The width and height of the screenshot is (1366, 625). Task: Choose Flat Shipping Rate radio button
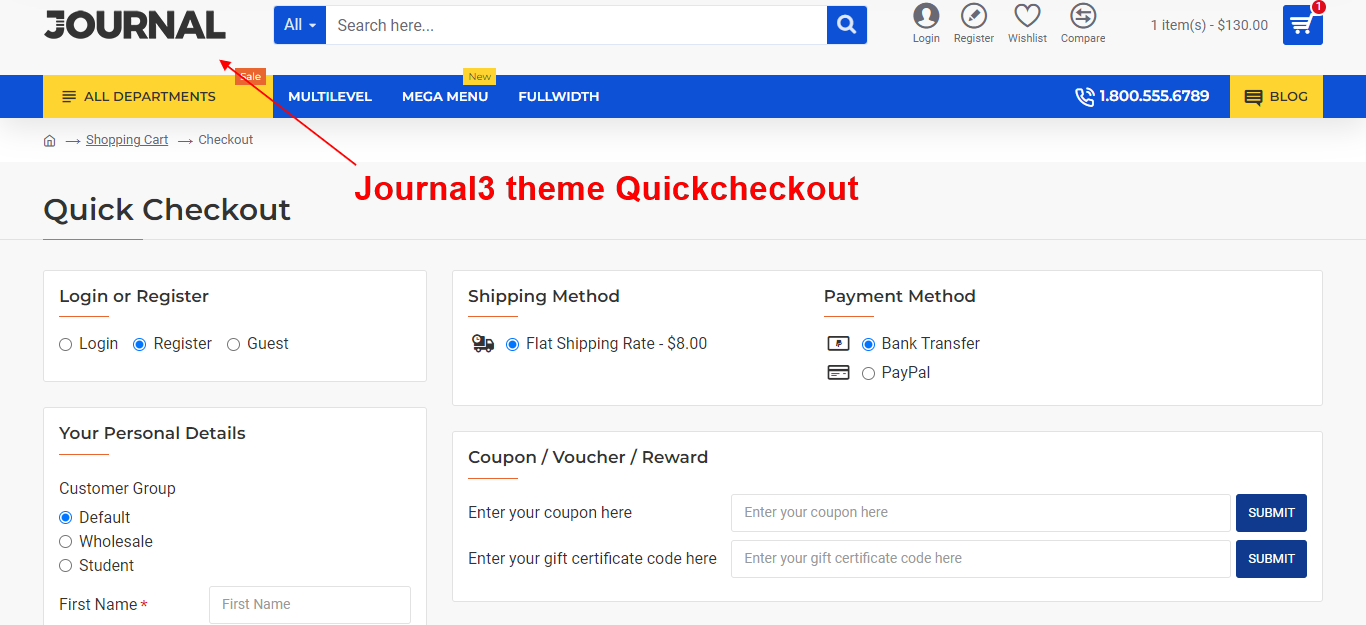[x=513, y=345]
